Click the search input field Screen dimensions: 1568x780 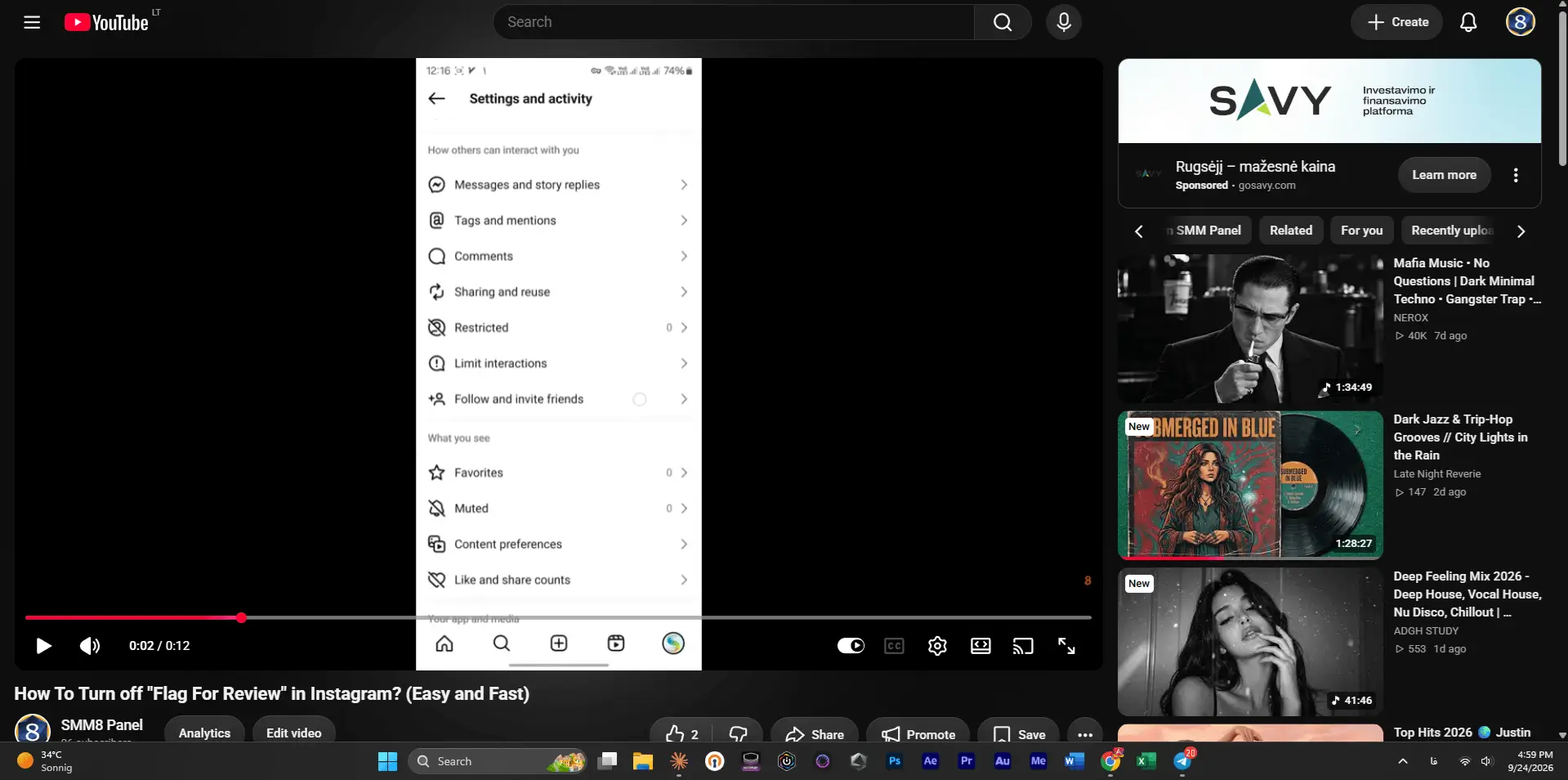click(734, 22)
